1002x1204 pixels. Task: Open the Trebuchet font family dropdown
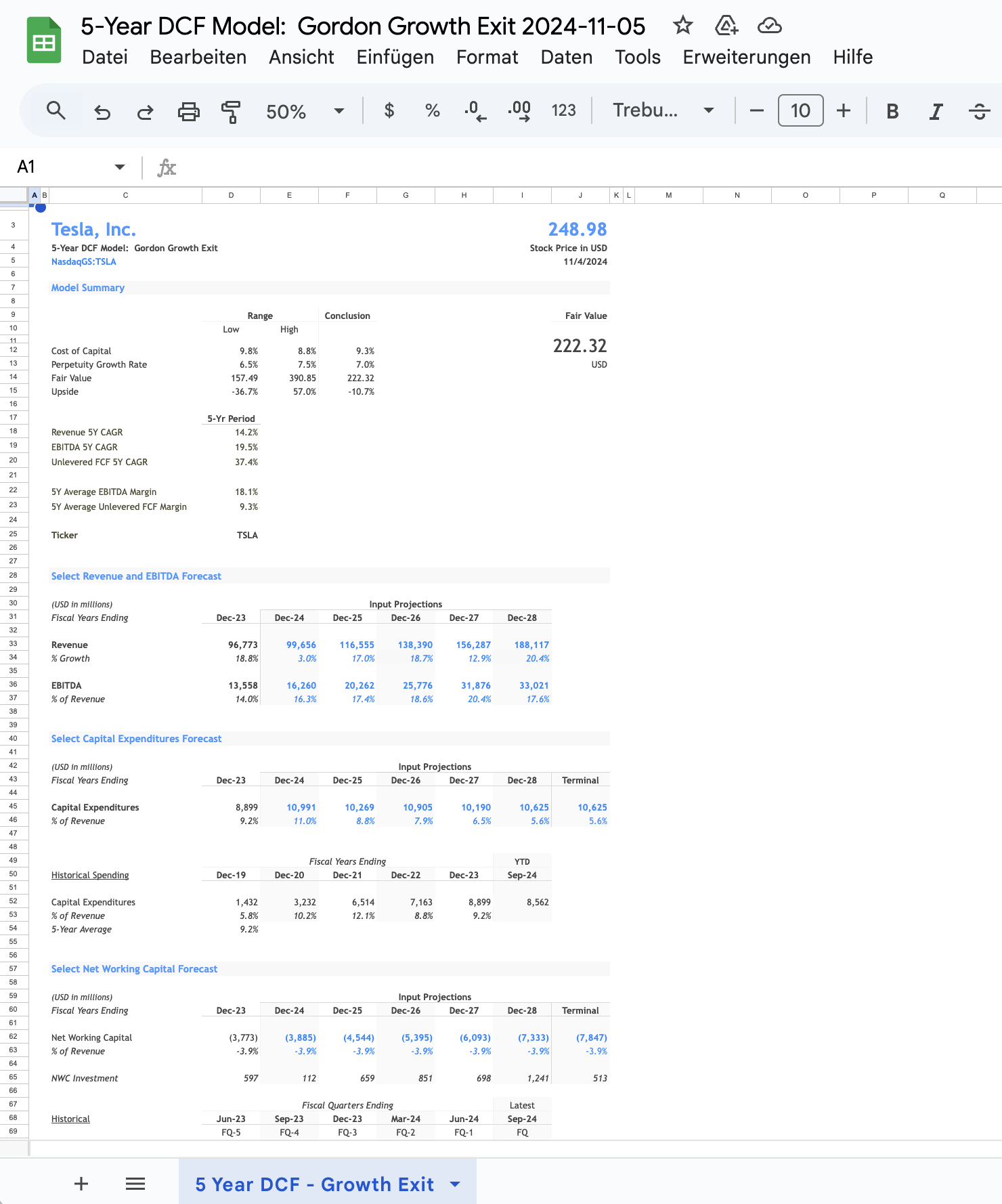tap(663, 110)
